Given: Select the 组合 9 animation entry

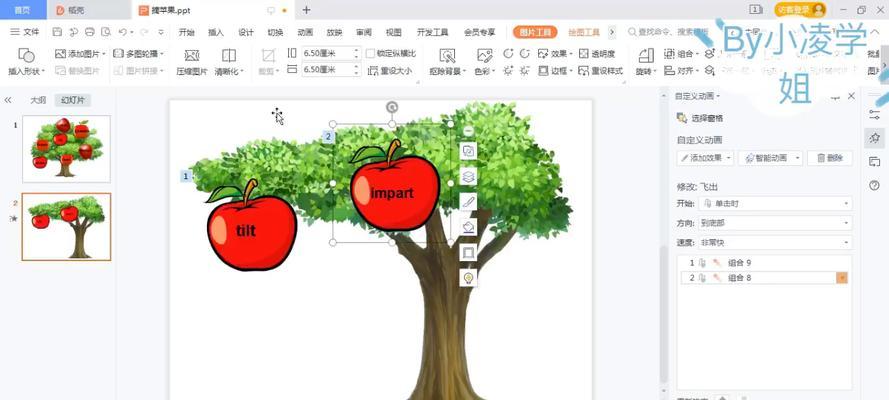Looking at the screenshot, I should 764,263.
